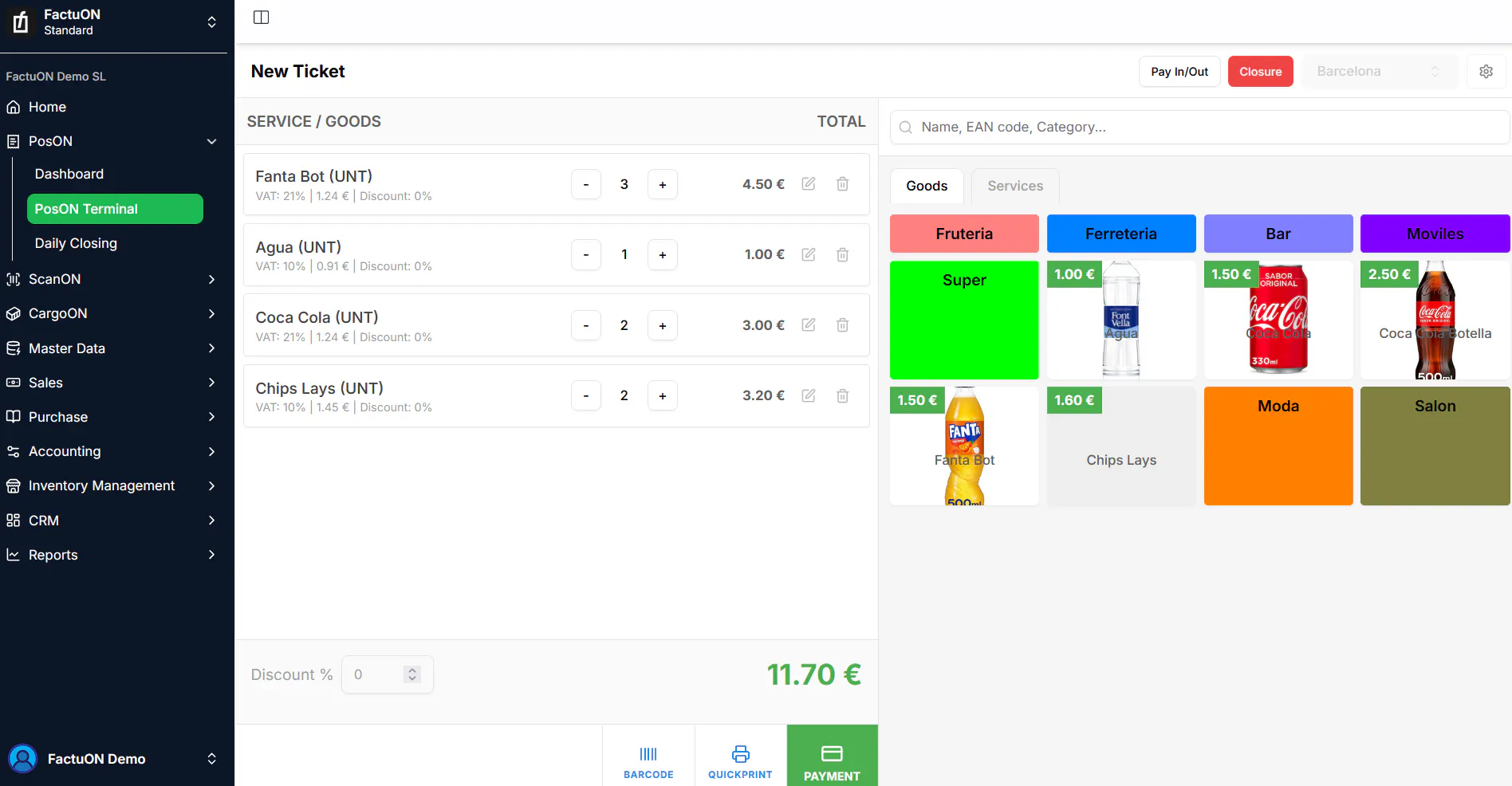The height and width of the screenshot is (786, 1512).
Task: Click the red Closure button
Action: (1260, 72)
